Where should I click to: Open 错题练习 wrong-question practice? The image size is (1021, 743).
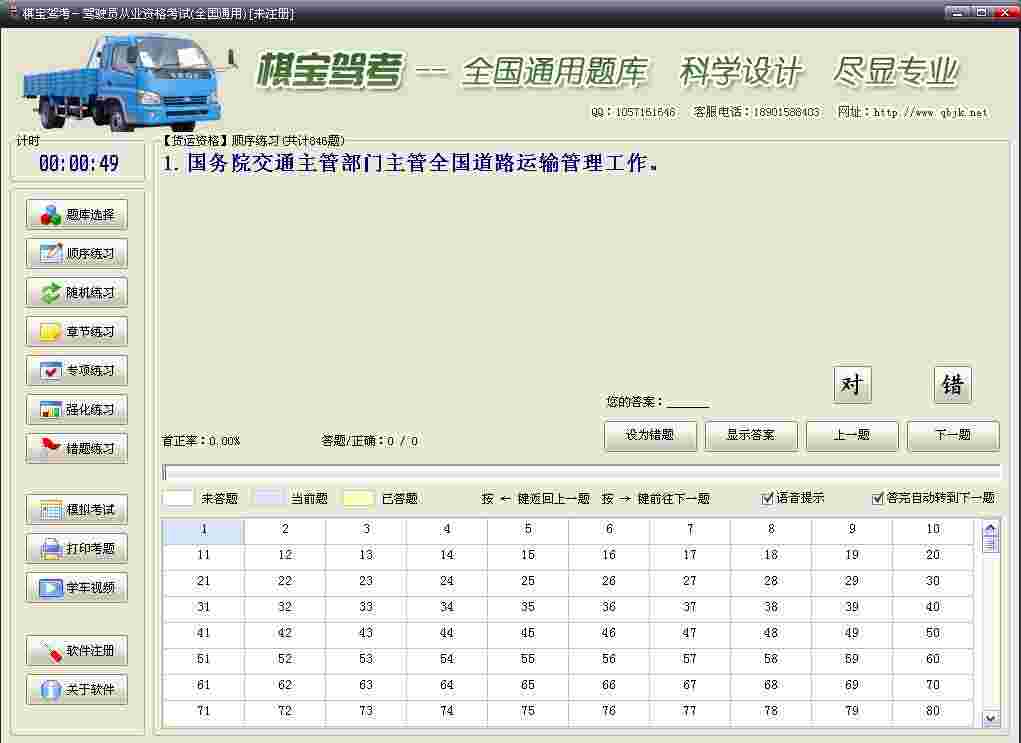point(77,449)
